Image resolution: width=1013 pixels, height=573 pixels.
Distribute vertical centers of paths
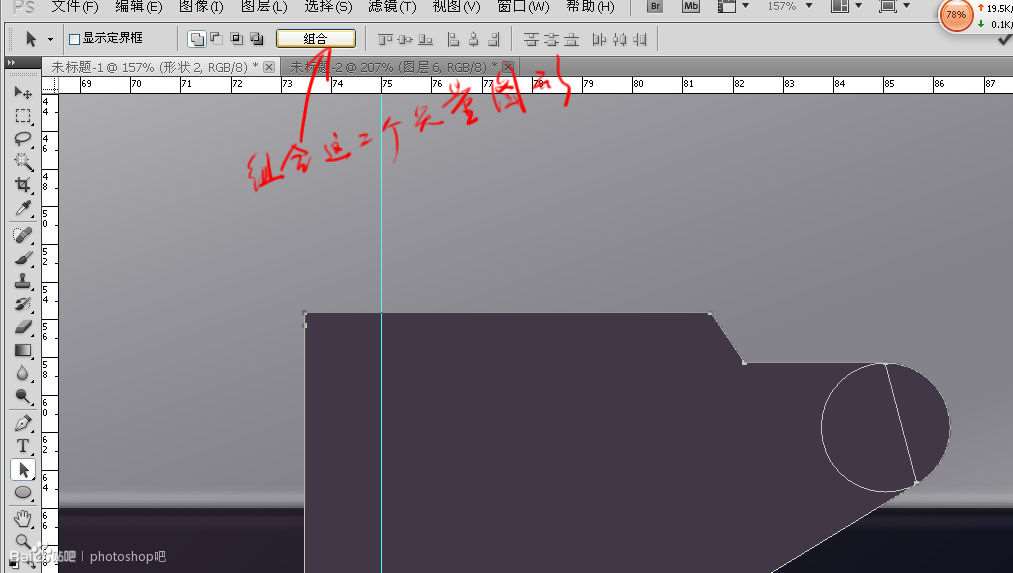[x=551, y=40]
